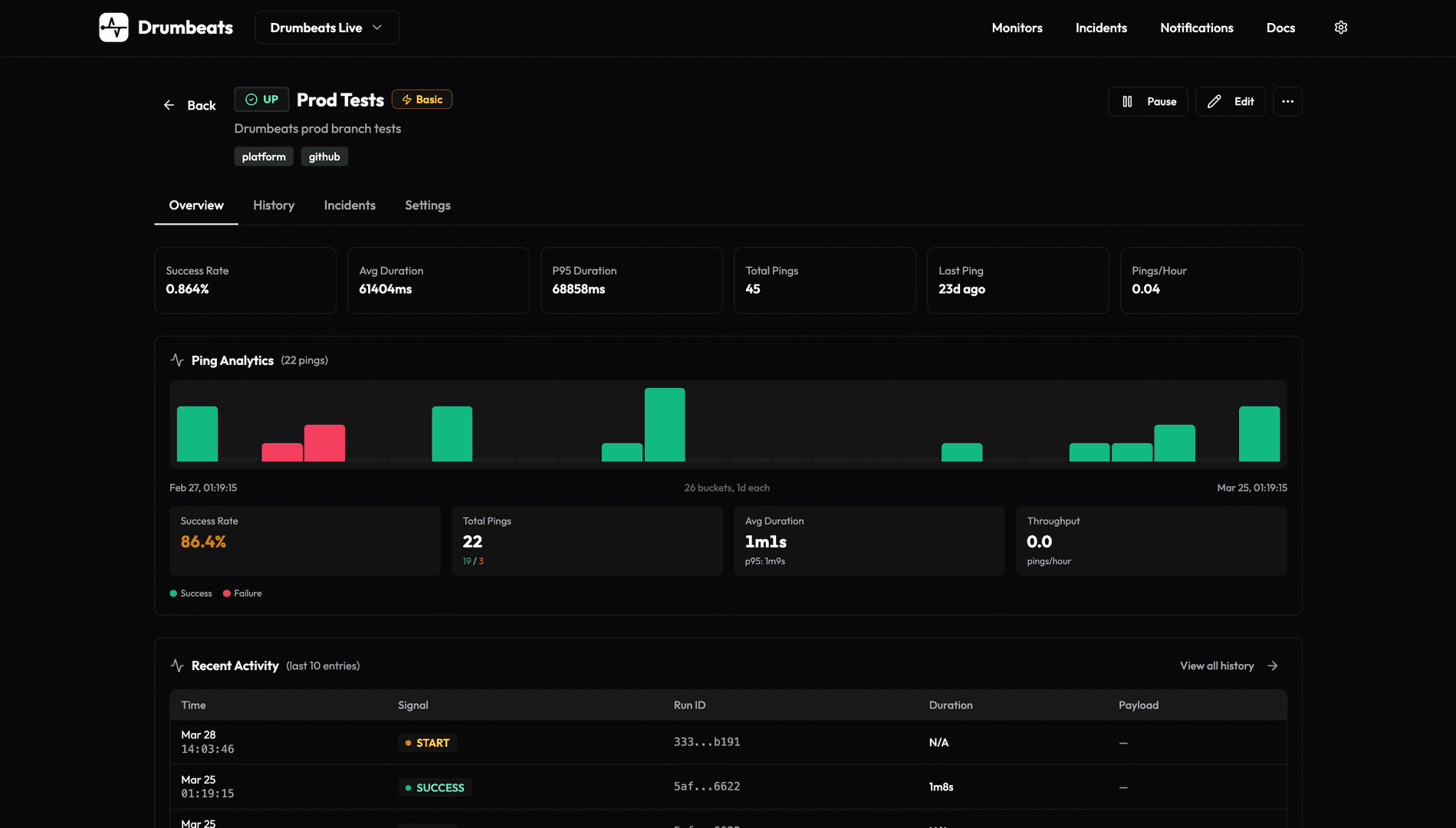Screen dimensions: 1456x828
Task: Click the tallest green bar in chart
Action: coord(665,425)
